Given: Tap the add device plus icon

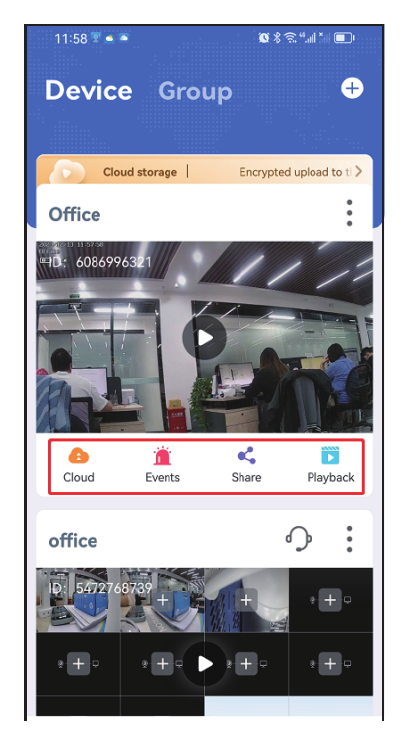Looking at the screenshot, I should tap(352, 88).
